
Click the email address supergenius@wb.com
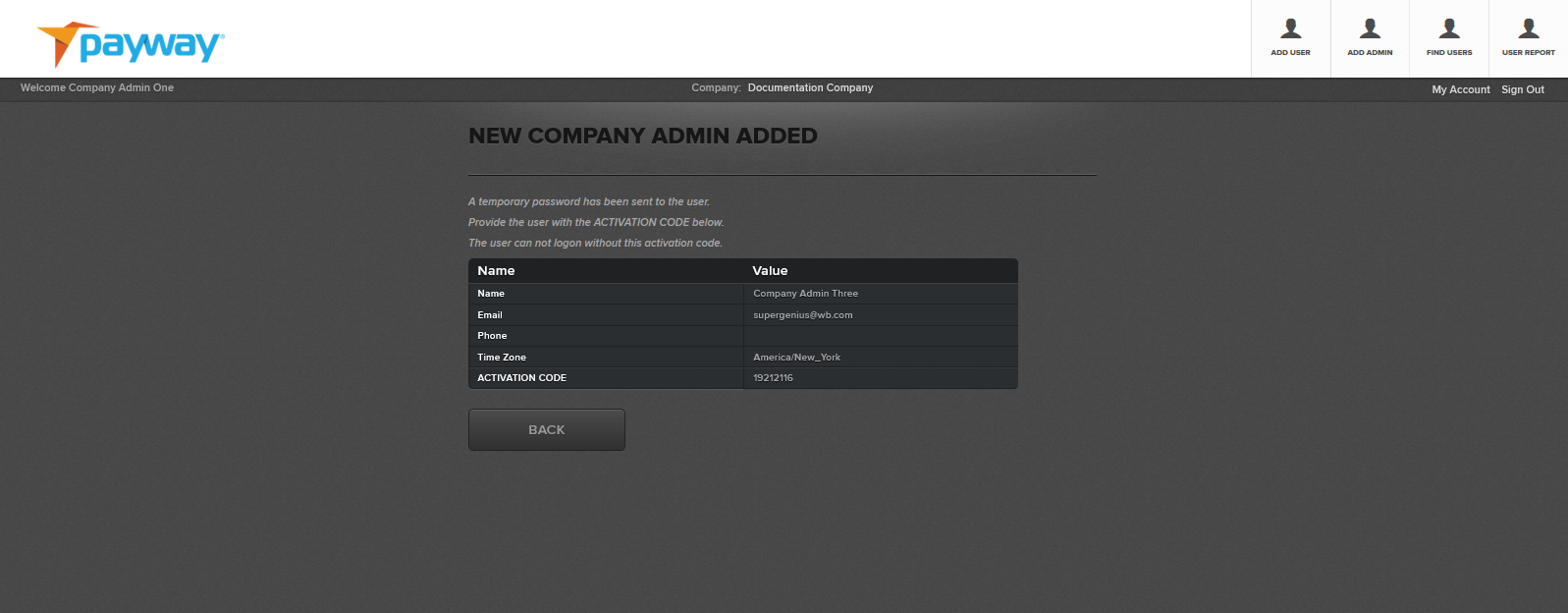802,315
